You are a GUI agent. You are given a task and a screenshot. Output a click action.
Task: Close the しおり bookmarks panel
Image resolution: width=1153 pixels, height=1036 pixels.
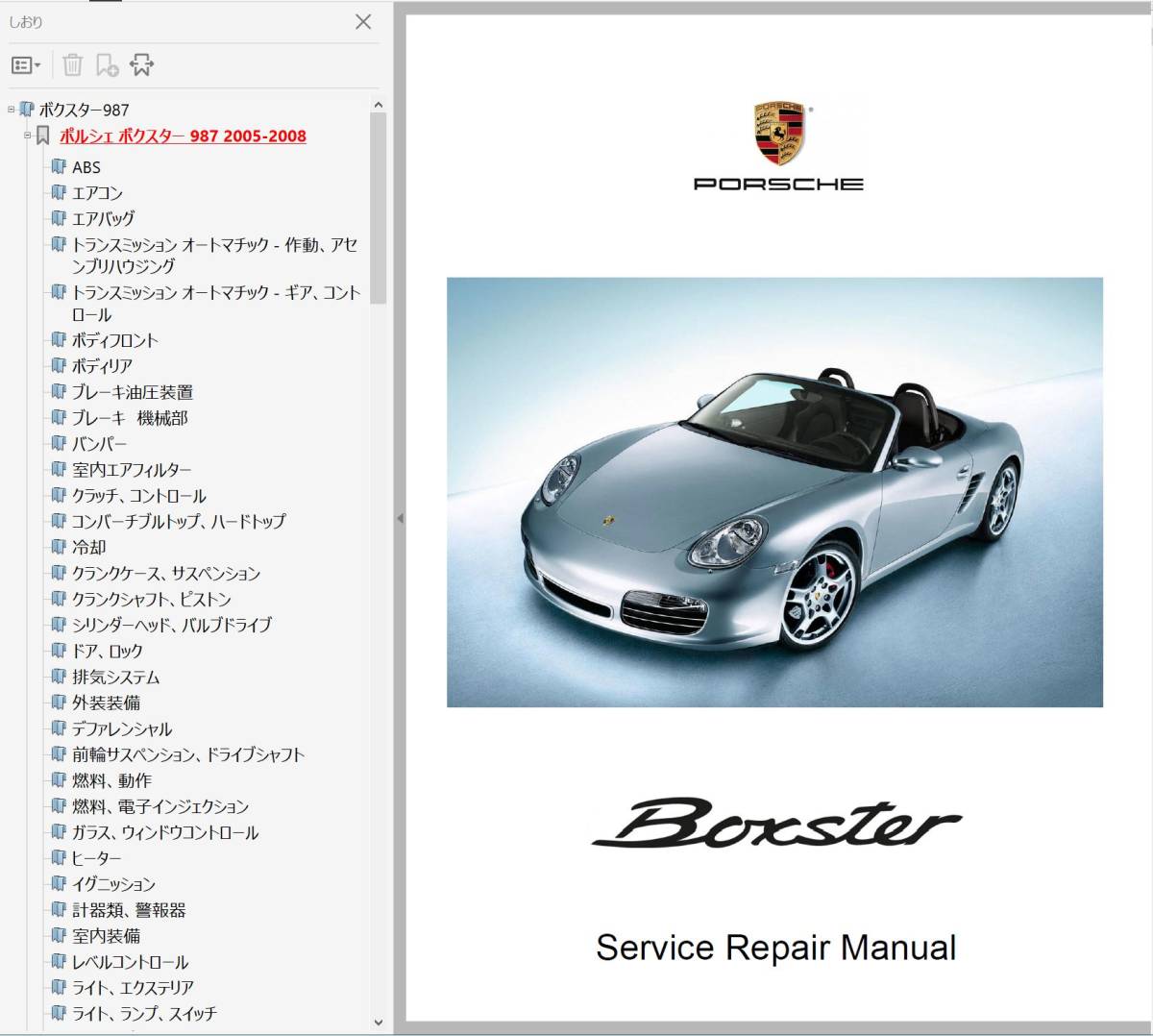point(363,21)
